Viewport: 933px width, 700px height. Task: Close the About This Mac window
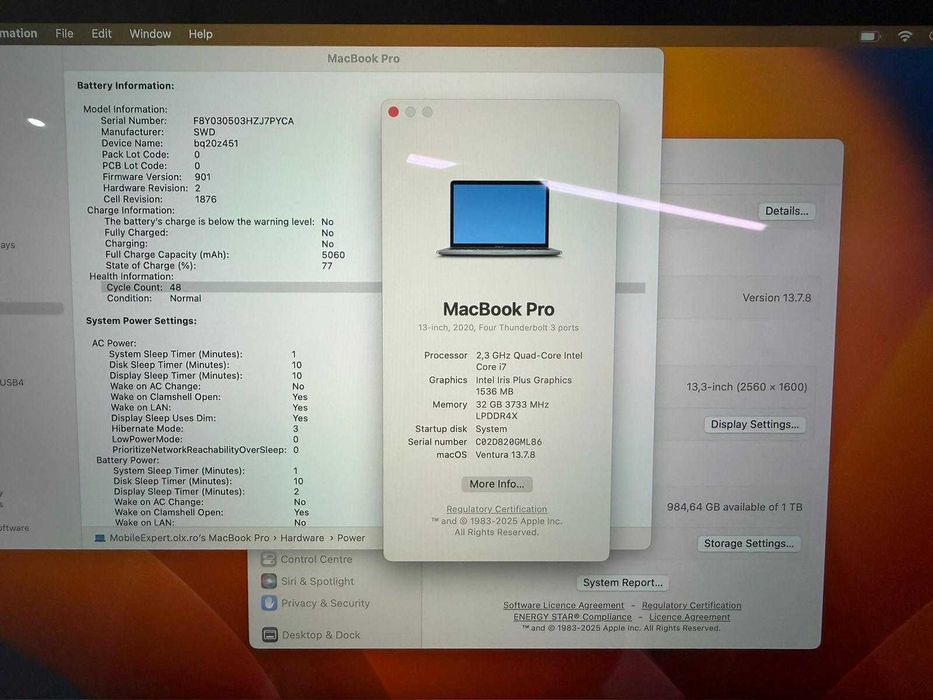(x=393, y=112)
